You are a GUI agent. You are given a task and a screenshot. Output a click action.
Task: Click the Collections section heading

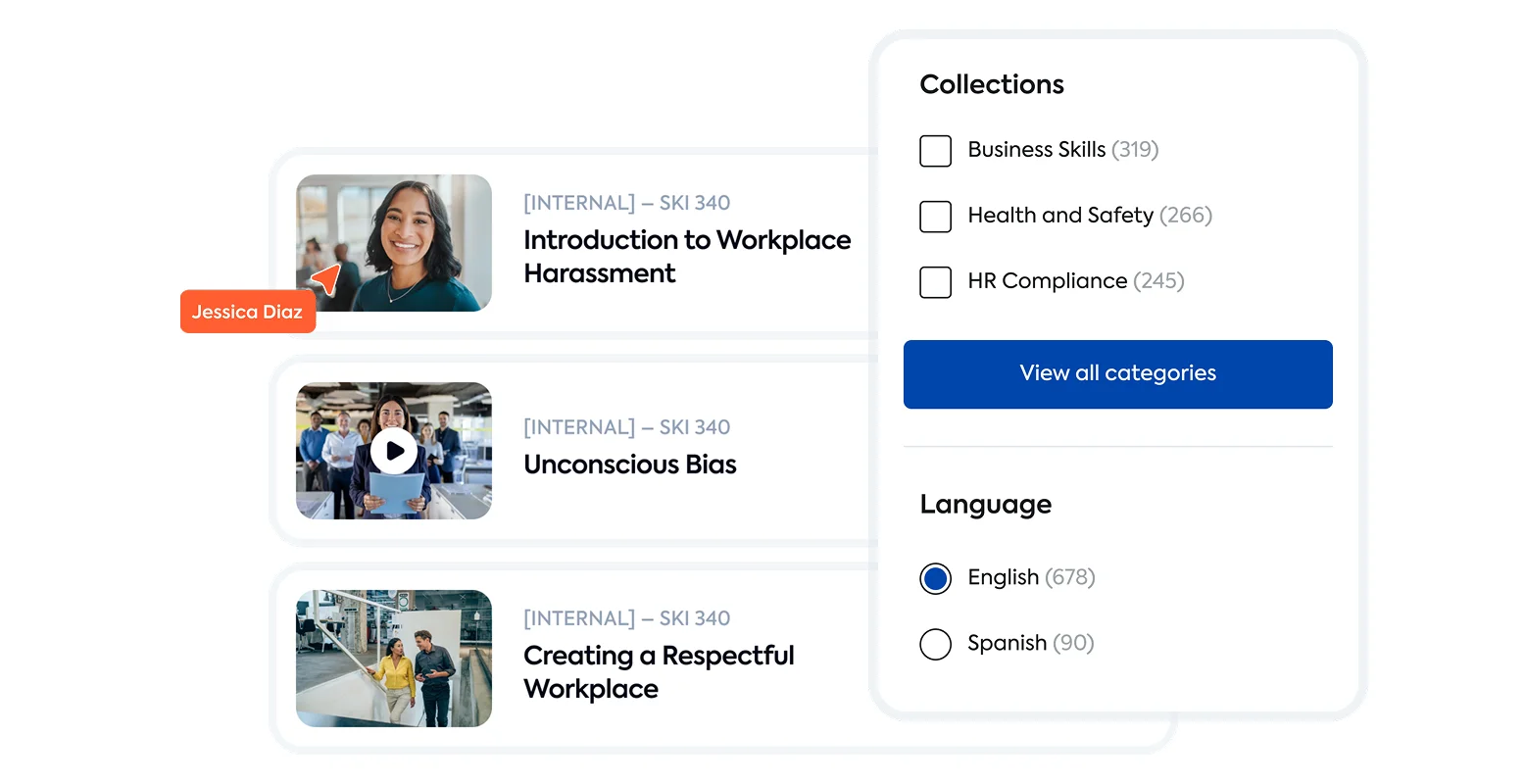991,85
